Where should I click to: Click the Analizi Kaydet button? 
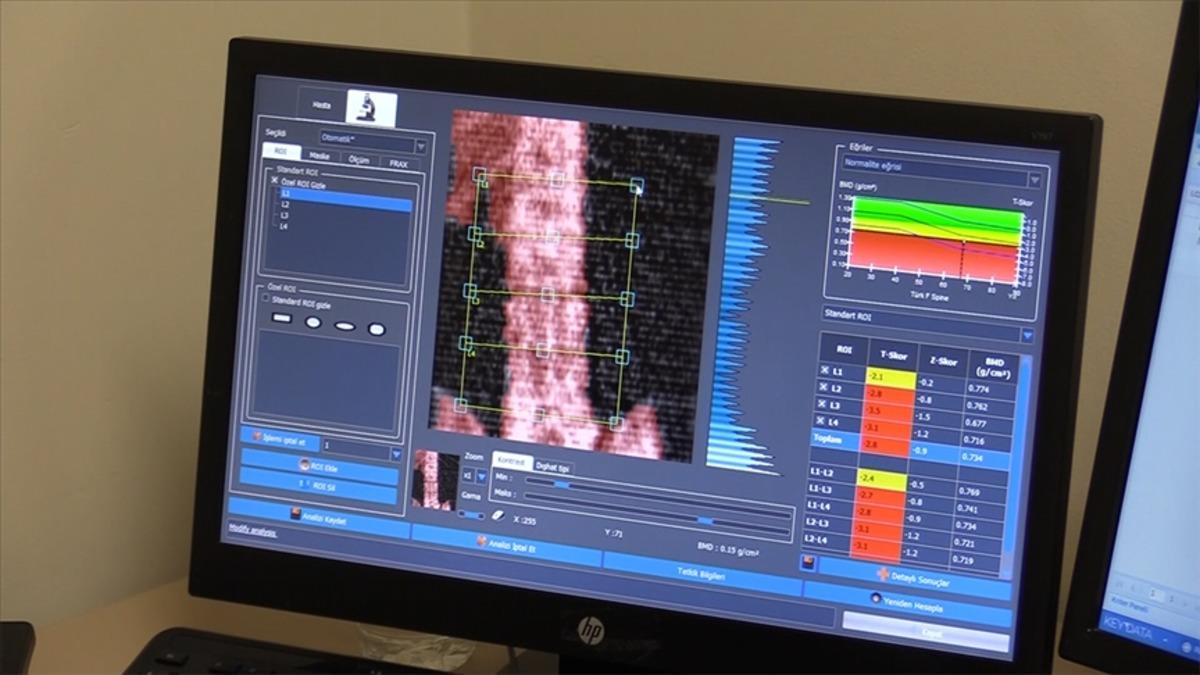pyautogui.click(x=318, y=518)
